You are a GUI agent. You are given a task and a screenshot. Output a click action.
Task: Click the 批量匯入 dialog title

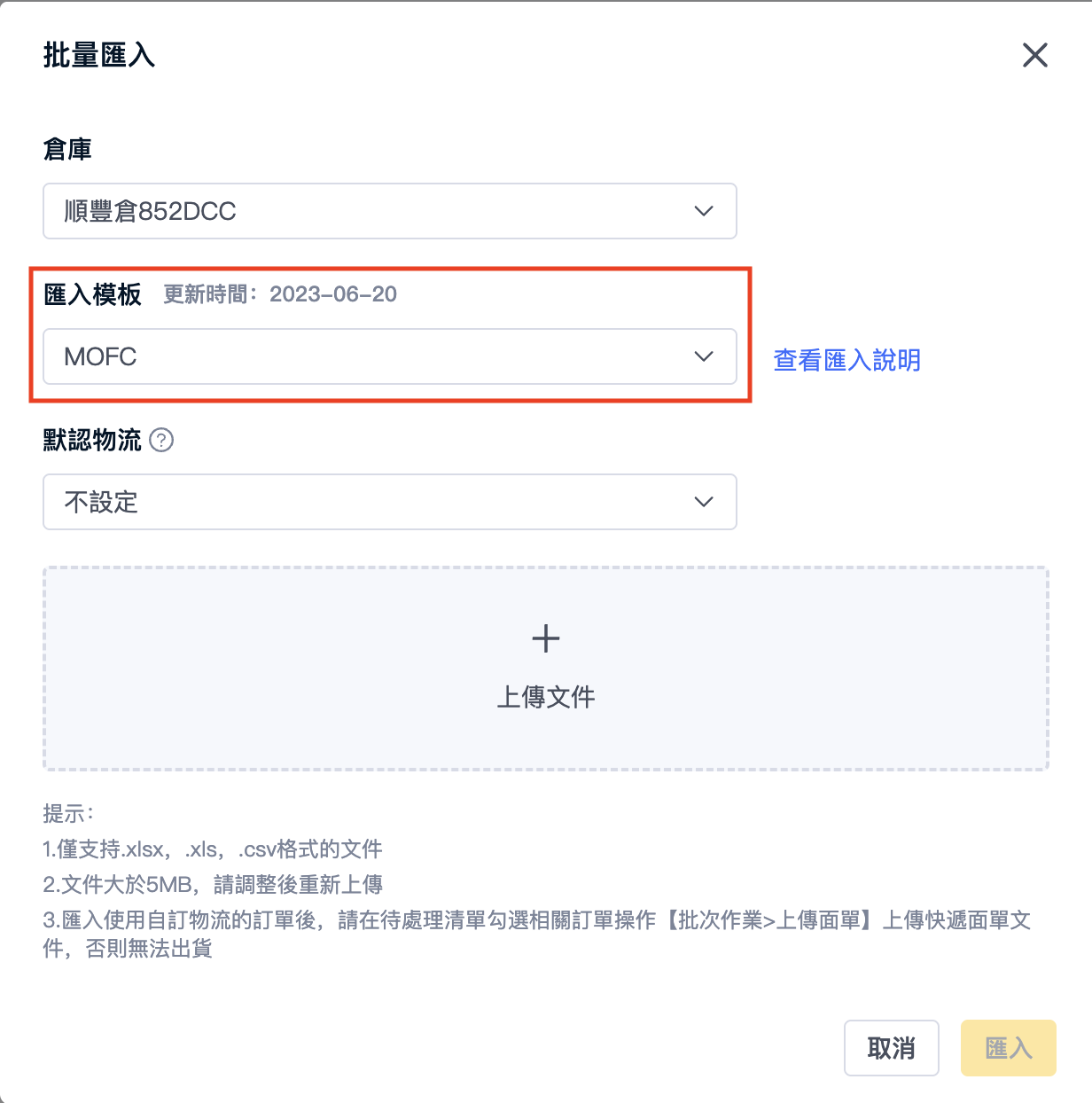tap(99, 55)
